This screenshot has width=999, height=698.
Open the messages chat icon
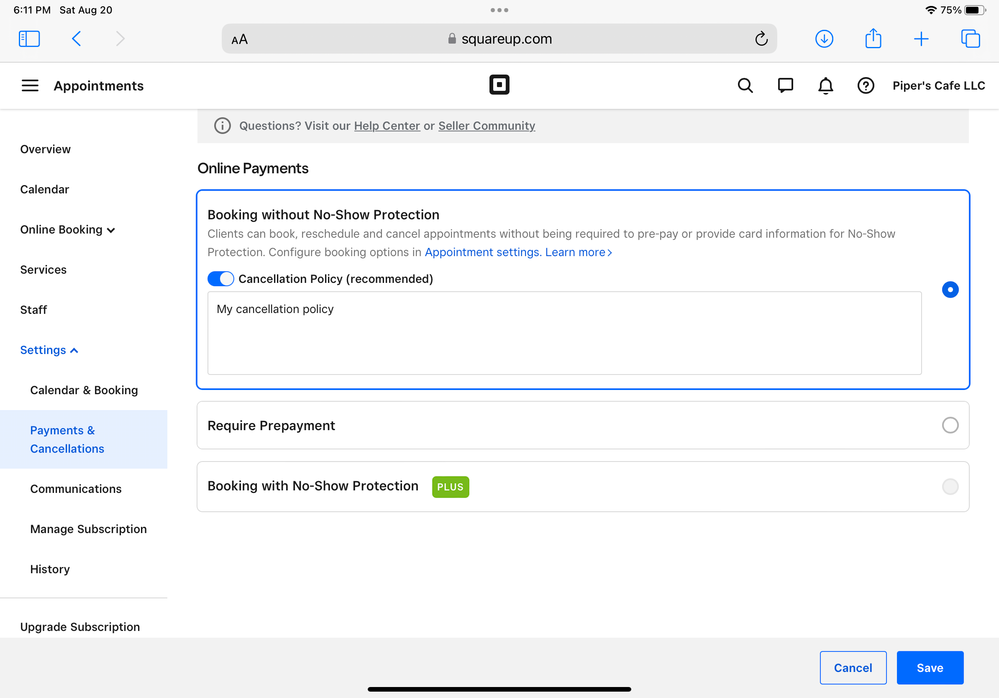785,86
